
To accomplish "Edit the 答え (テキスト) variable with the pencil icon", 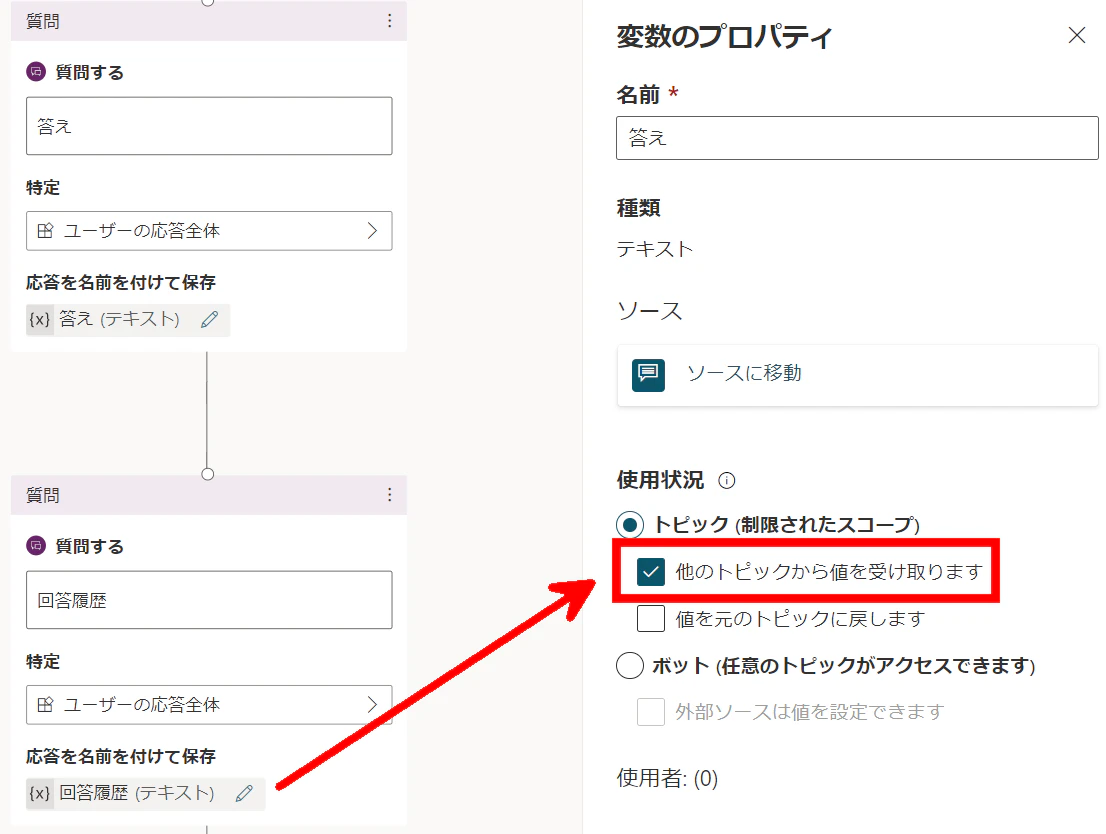I will [209, 320].
